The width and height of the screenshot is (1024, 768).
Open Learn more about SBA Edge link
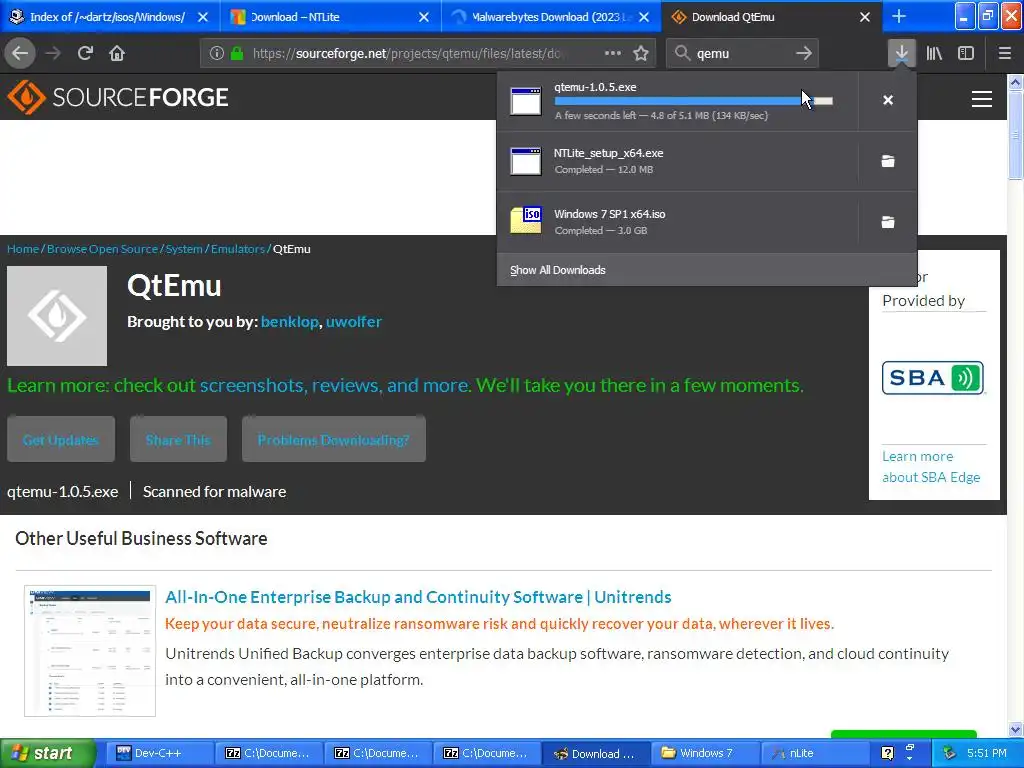point(931,466)
